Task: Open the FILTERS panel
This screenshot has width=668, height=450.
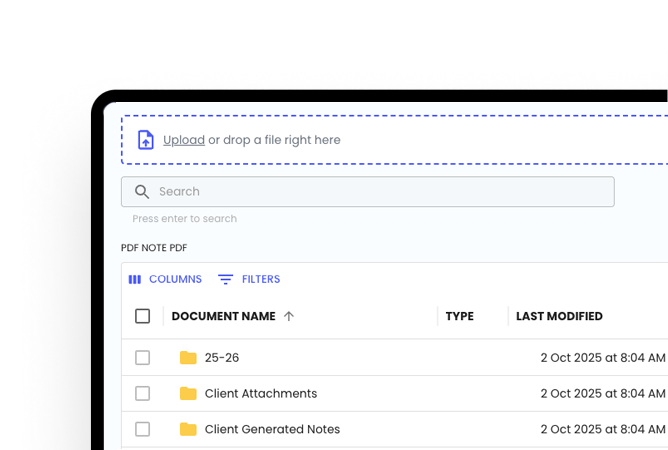Action: (x=249, y=279)
